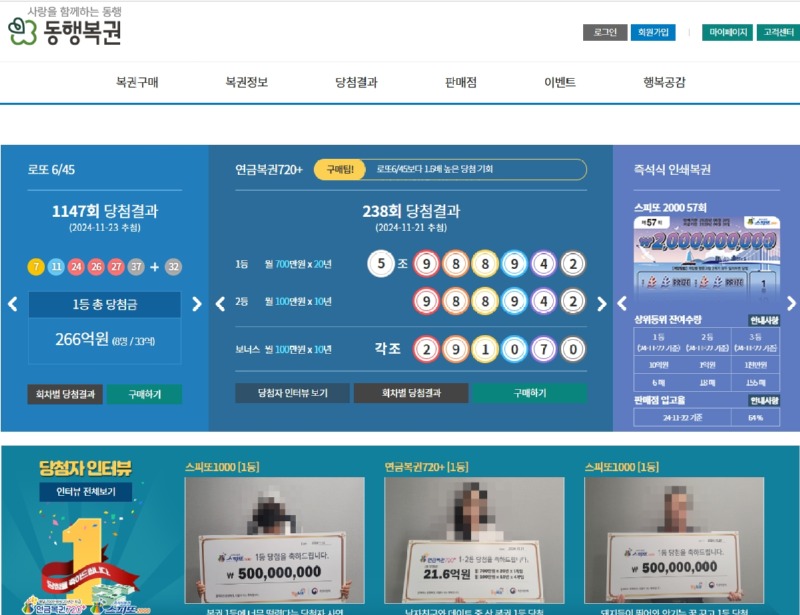Click the 로또 6/45 panel title
The height and width of the screenshot is (615, 800).
click(x=51, y=169)
